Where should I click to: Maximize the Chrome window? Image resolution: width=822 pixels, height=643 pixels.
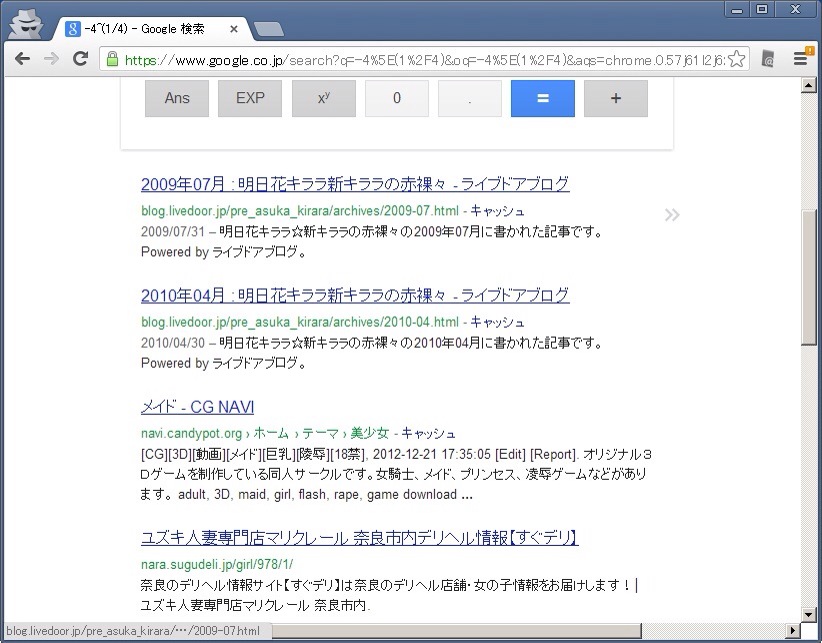[x=762, y=9]
